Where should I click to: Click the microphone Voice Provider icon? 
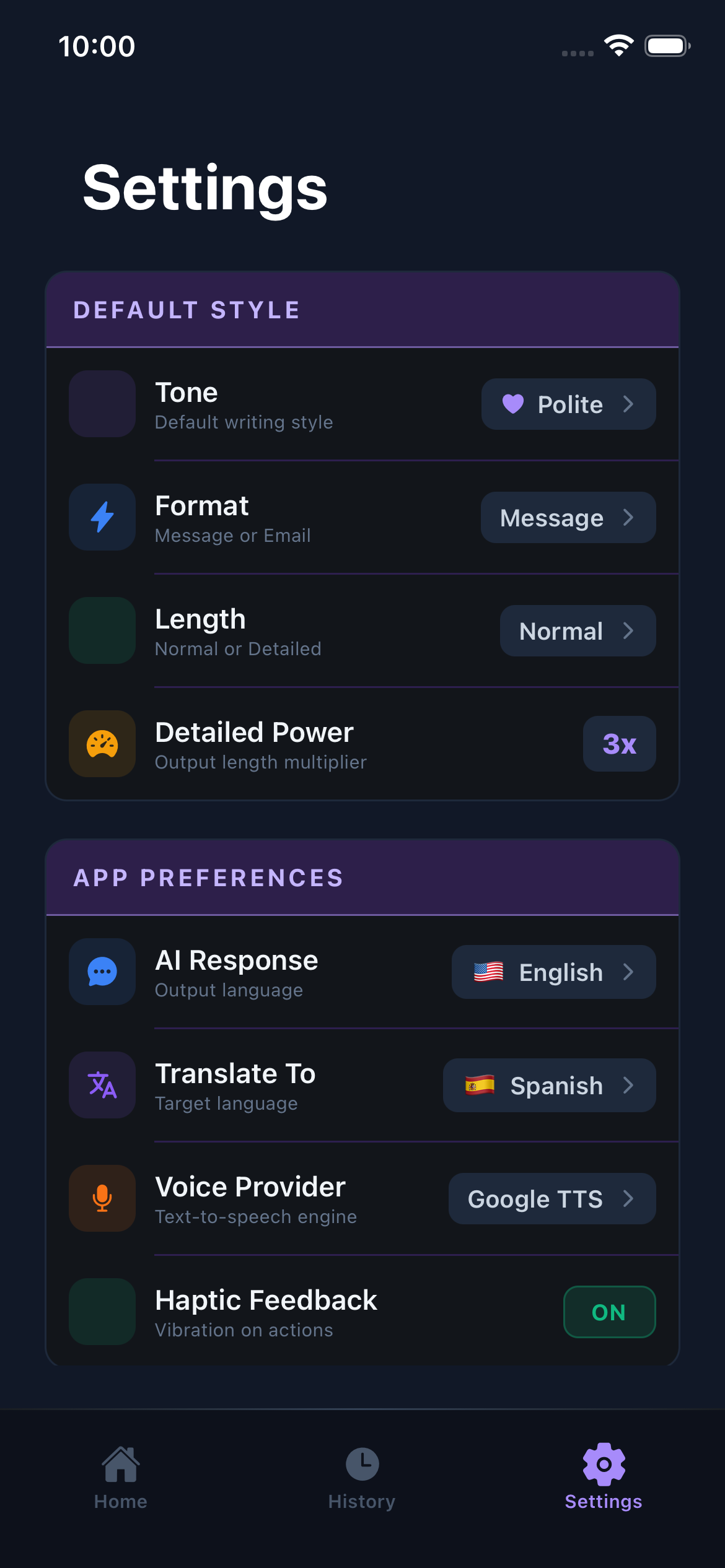point(102,1199)
